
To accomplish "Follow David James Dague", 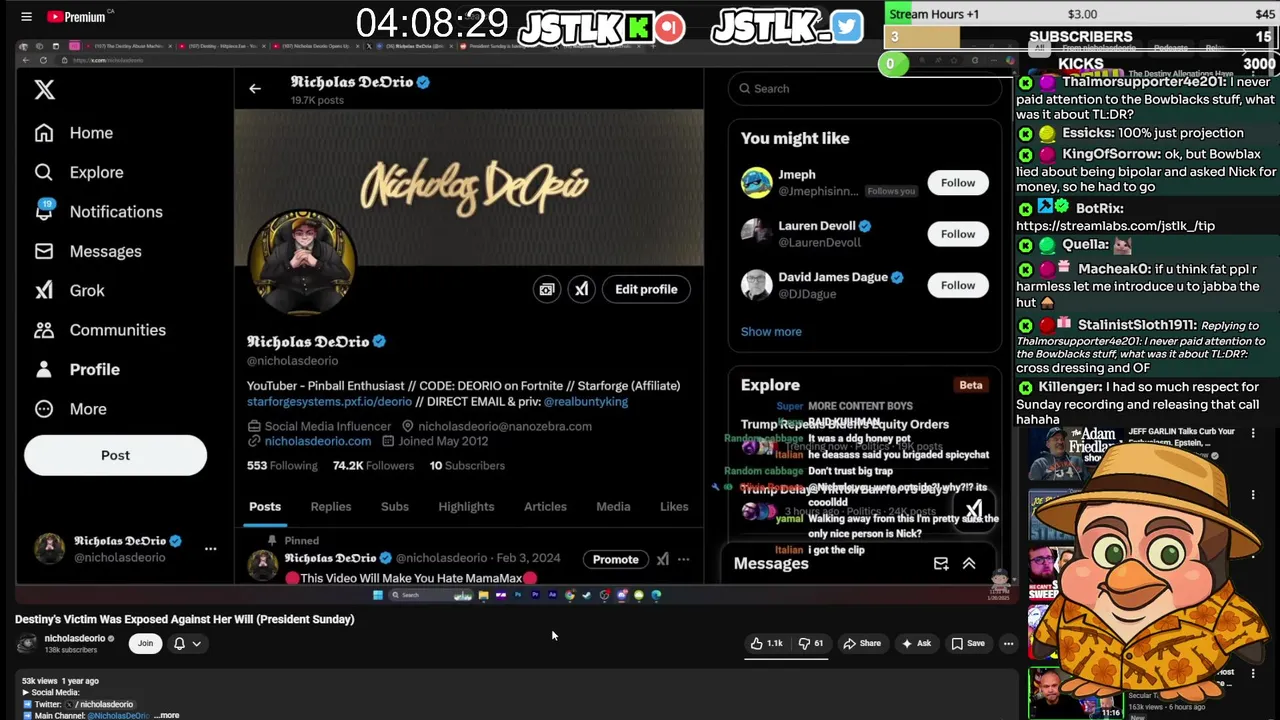I will [957, 285].
